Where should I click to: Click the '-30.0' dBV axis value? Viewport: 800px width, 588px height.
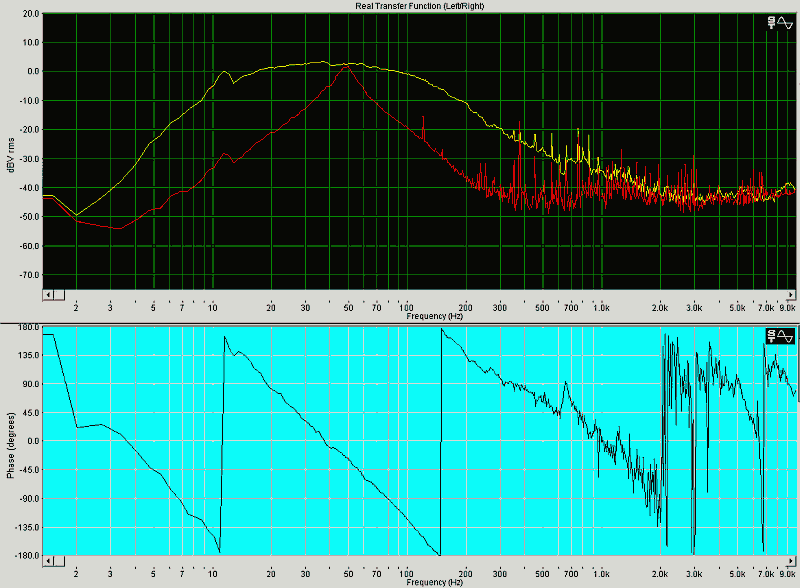[30, 159]
